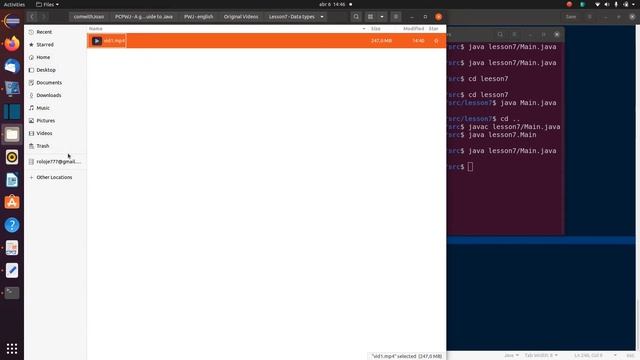The image size is (640, 360).
Task: Launch Thunderbird mail from the dock
Action: 12,66
